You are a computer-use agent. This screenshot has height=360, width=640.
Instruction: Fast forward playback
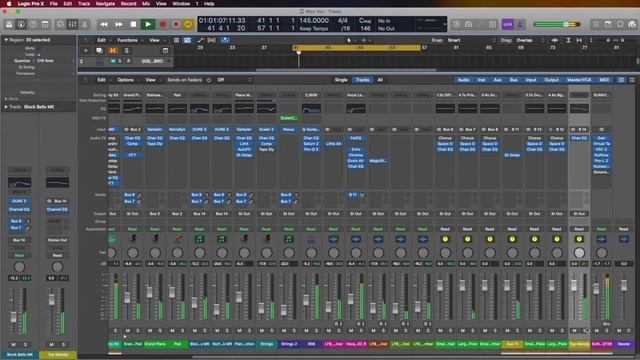[119, 24]
